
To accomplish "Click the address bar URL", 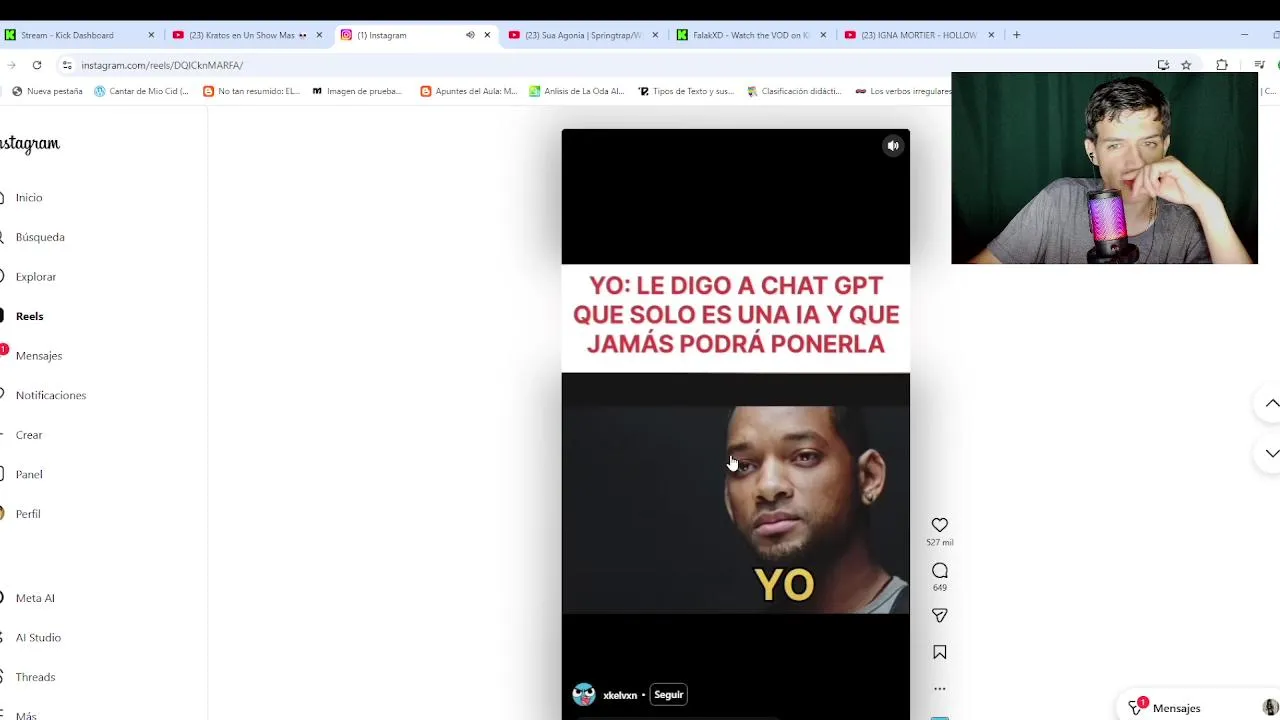I will tap(162, 65).
